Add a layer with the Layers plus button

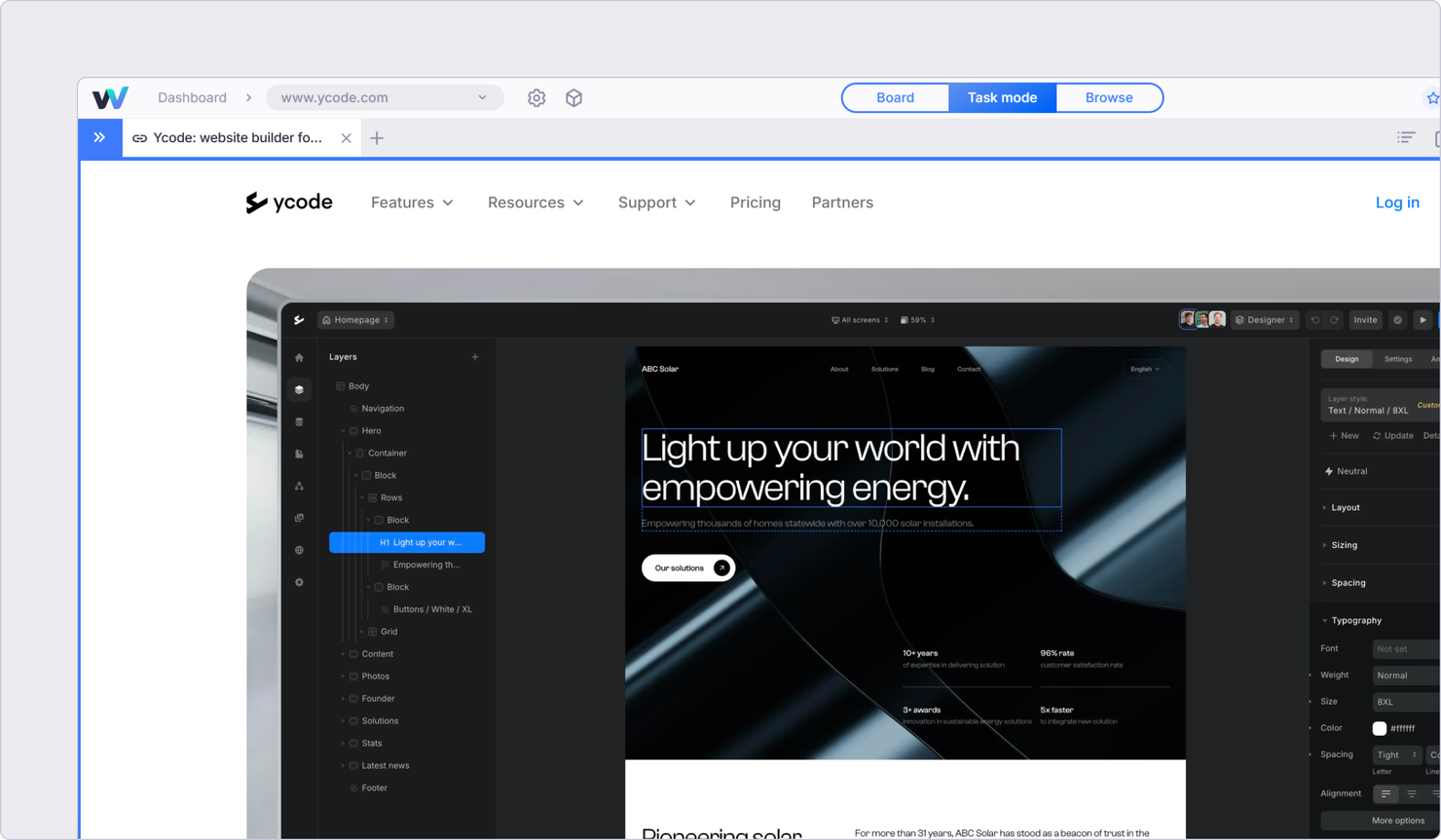475,357
